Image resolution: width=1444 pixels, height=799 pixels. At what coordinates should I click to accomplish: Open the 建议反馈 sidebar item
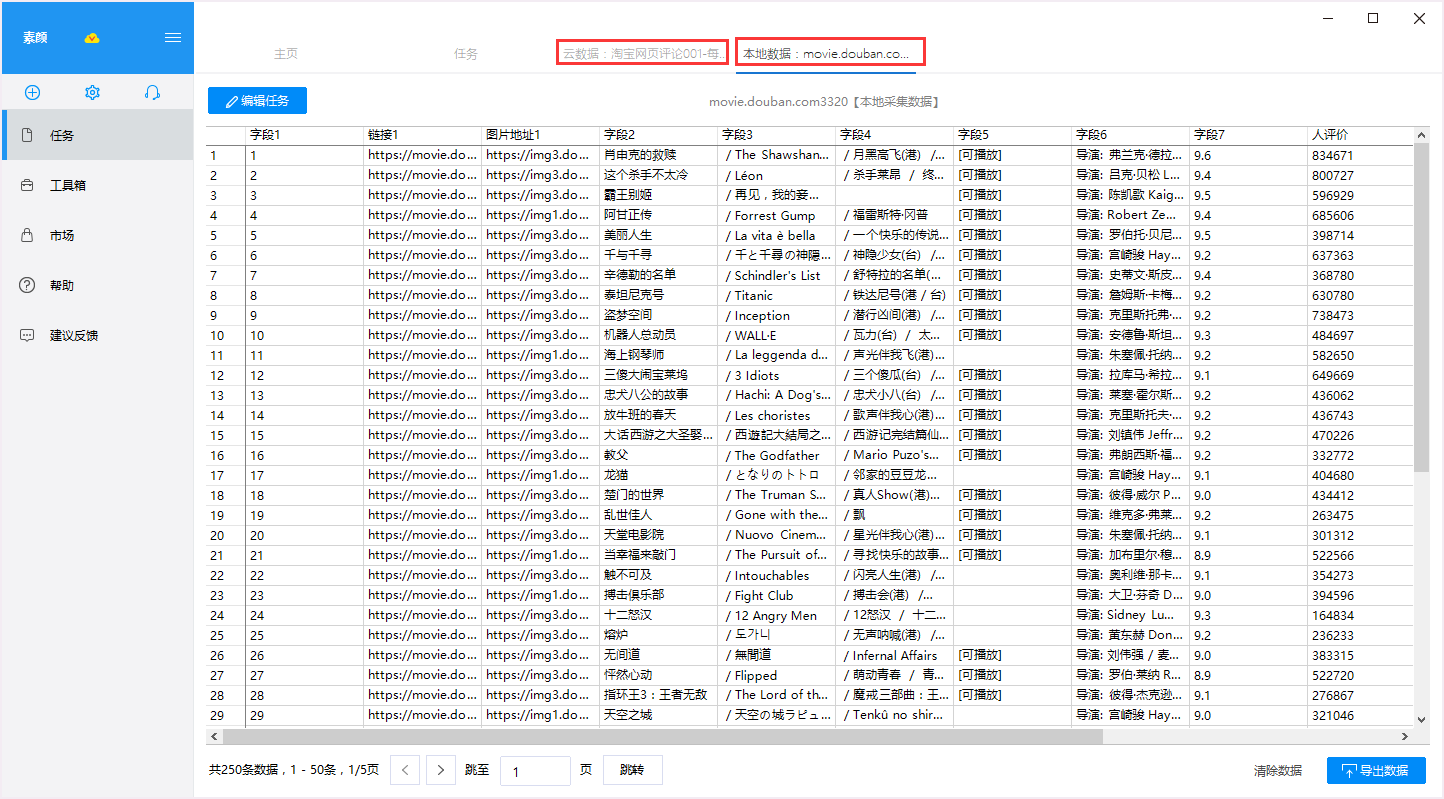97,335
